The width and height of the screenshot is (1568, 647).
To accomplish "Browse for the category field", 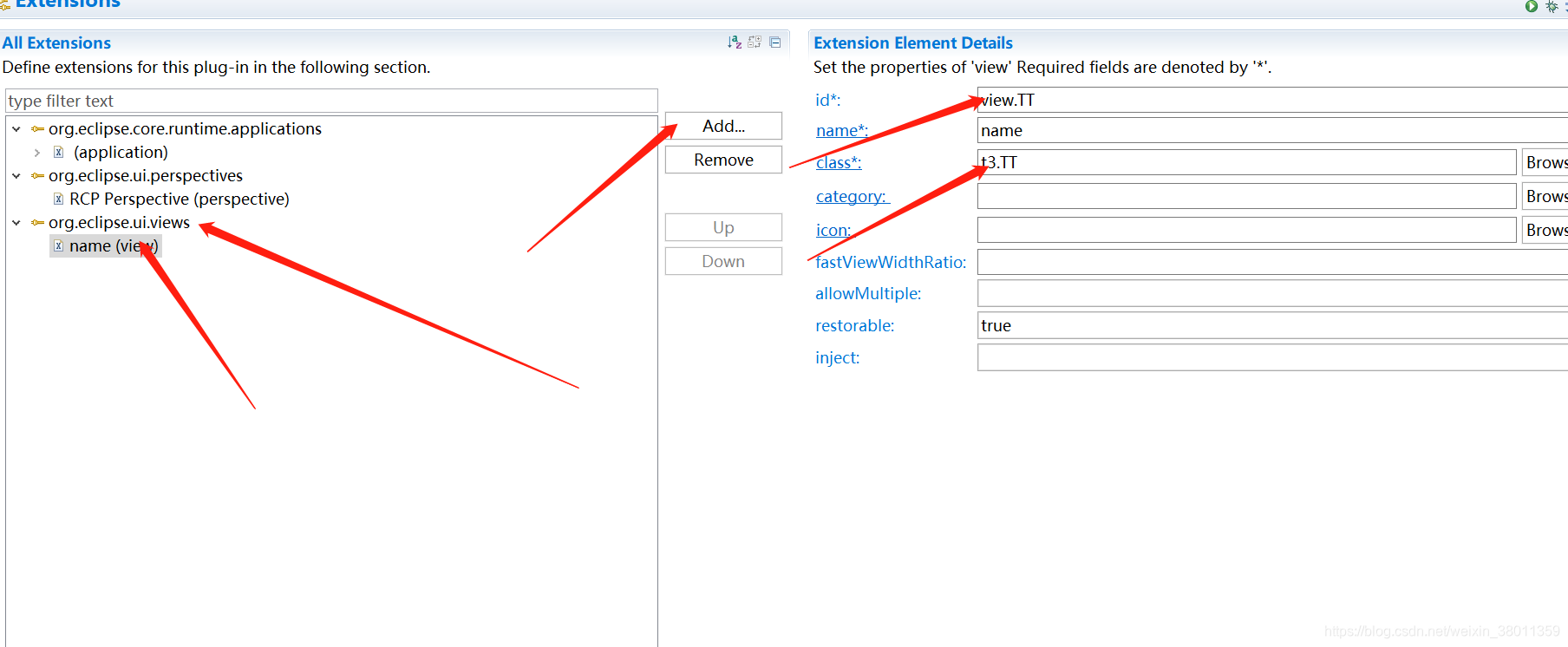I will pos(1545,196).
